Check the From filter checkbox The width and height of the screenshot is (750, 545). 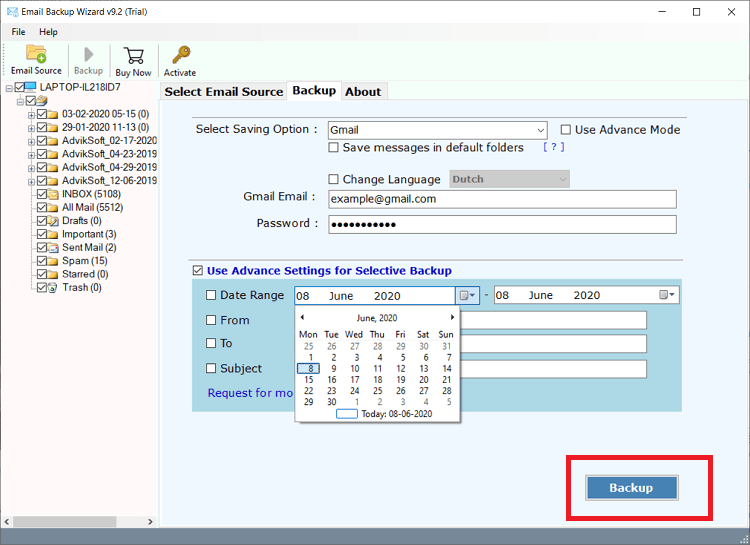(x=211, y=320)
